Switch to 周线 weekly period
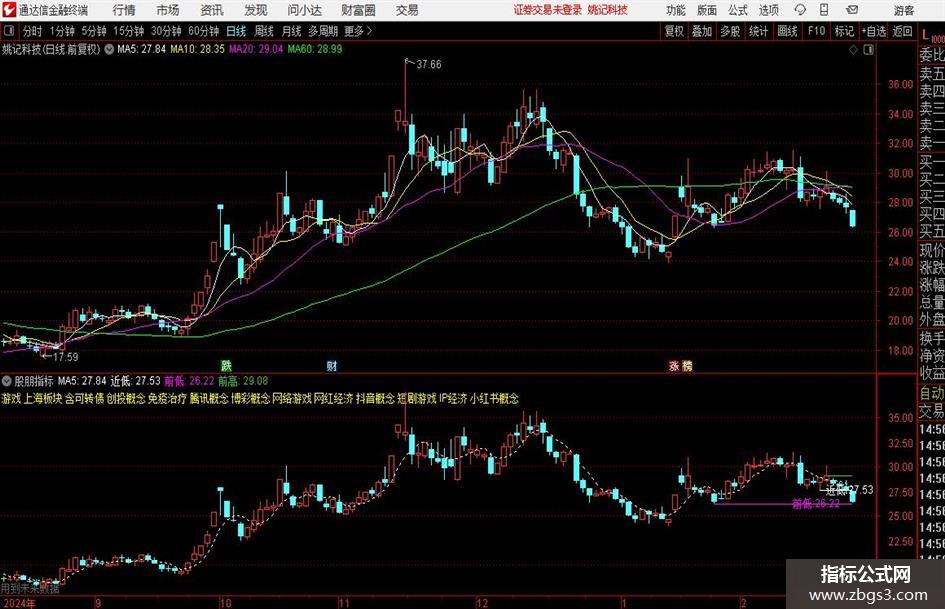The height and width of the screenshot is (609, 945). [264, 31]
